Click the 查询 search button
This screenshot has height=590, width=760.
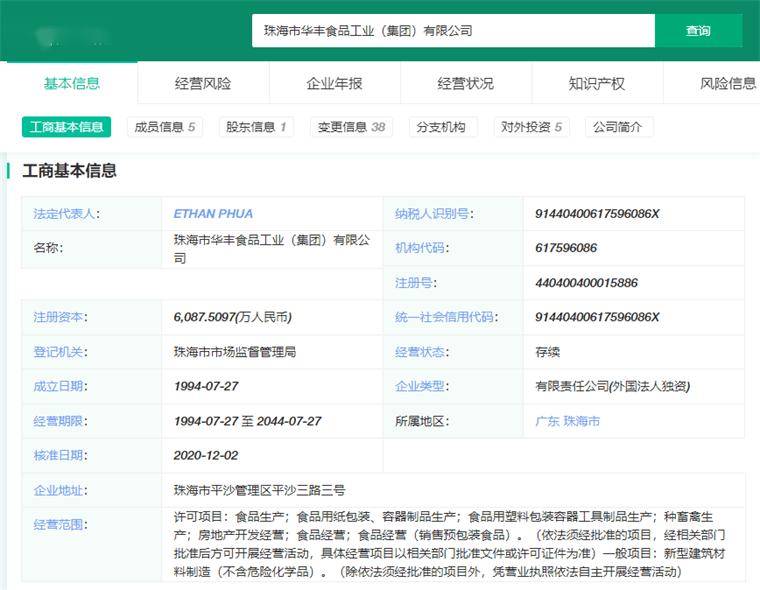698,31
